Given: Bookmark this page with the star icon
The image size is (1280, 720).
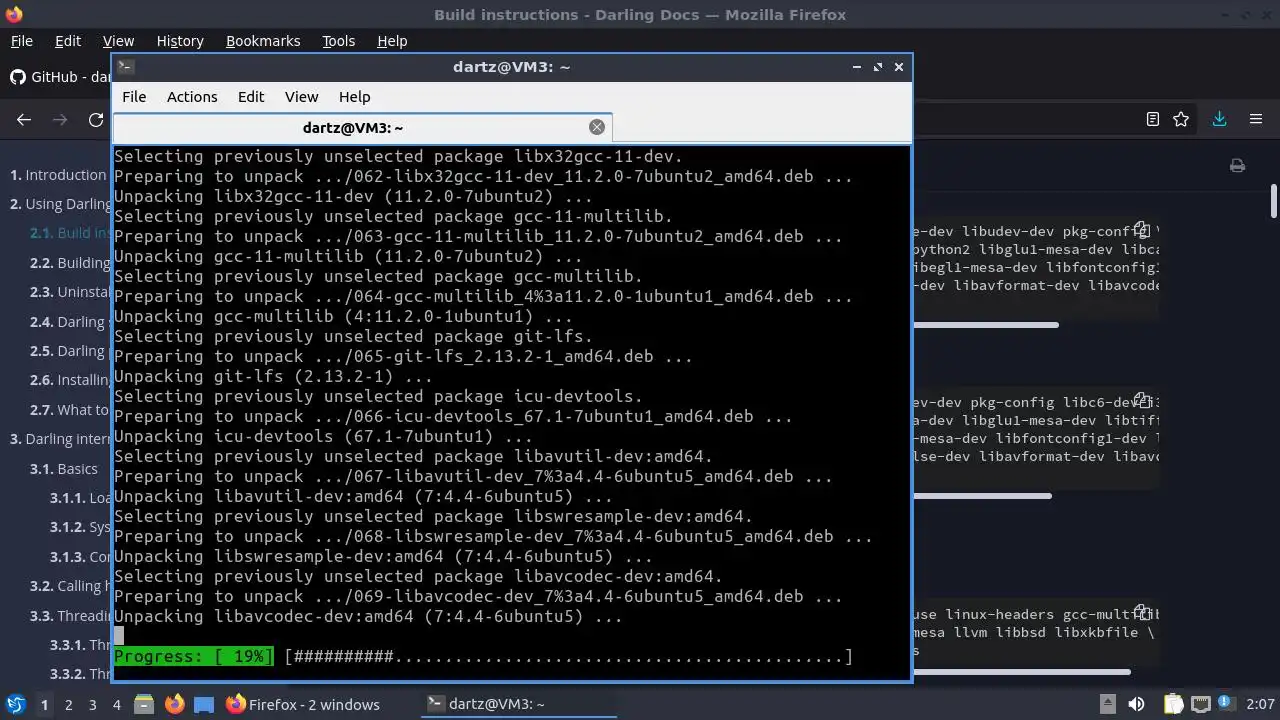Looking at the screenshot, I should point(1181,119).
